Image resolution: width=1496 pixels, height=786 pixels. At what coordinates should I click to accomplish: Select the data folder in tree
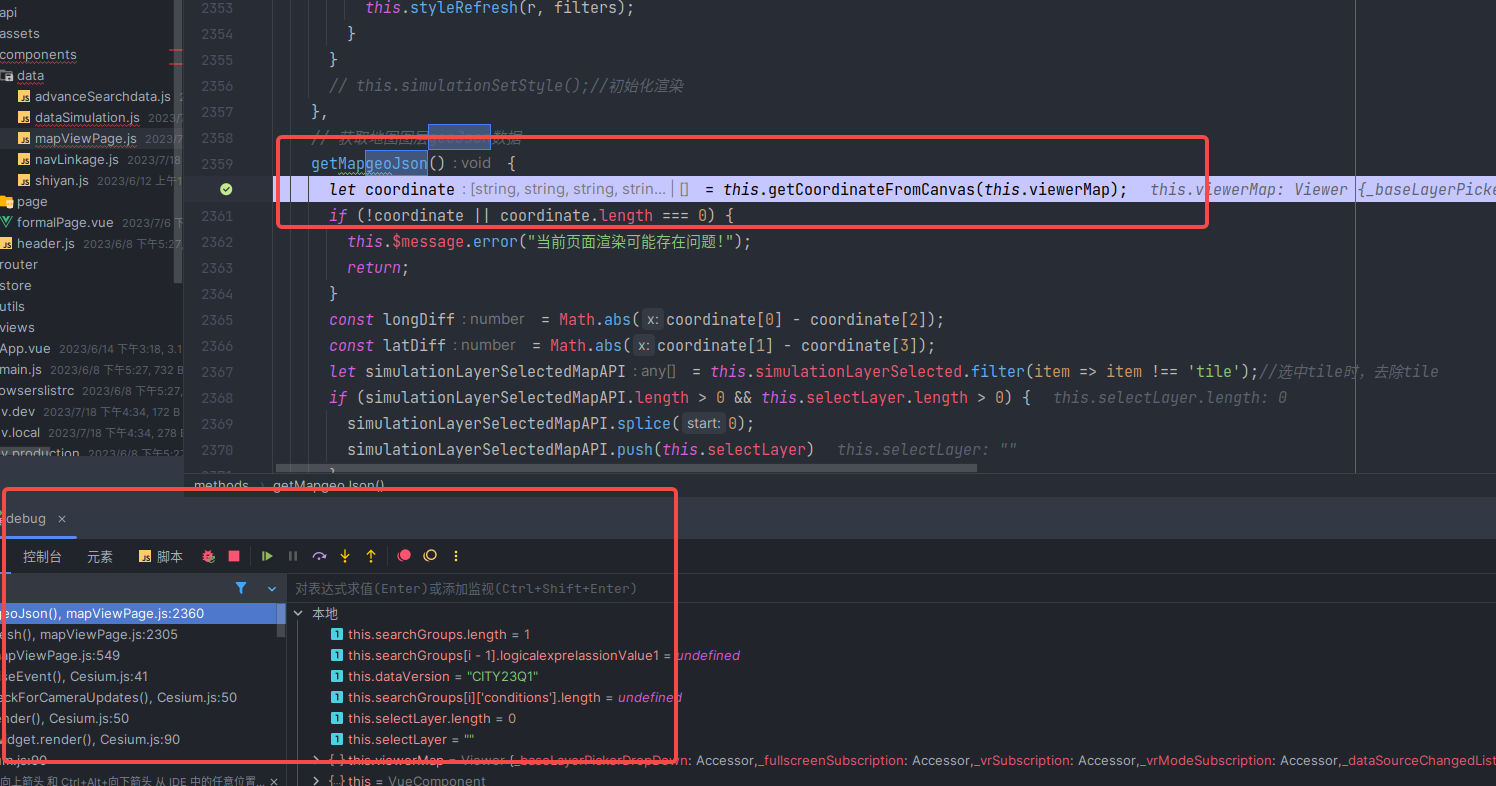tap(30, 76)
